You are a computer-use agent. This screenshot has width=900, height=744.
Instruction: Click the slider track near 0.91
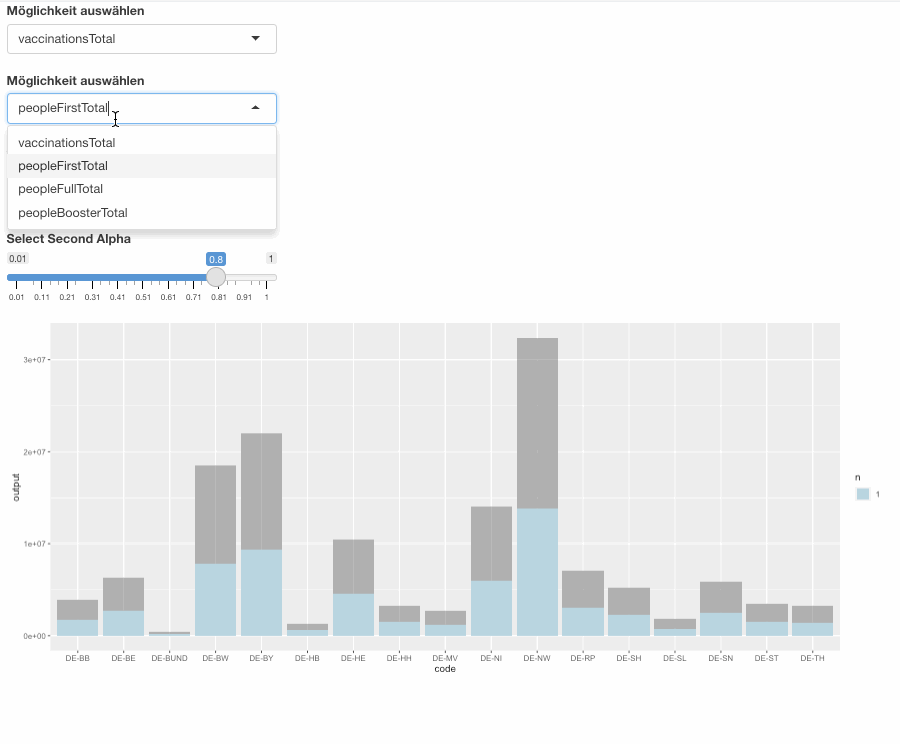244,277
